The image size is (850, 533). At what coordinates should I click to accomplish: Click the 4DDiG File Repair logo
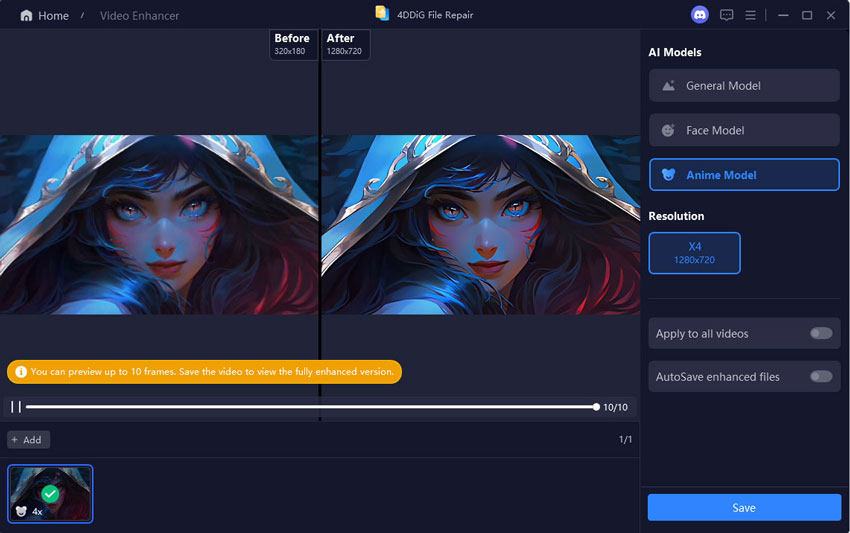[x=382, y=14]
